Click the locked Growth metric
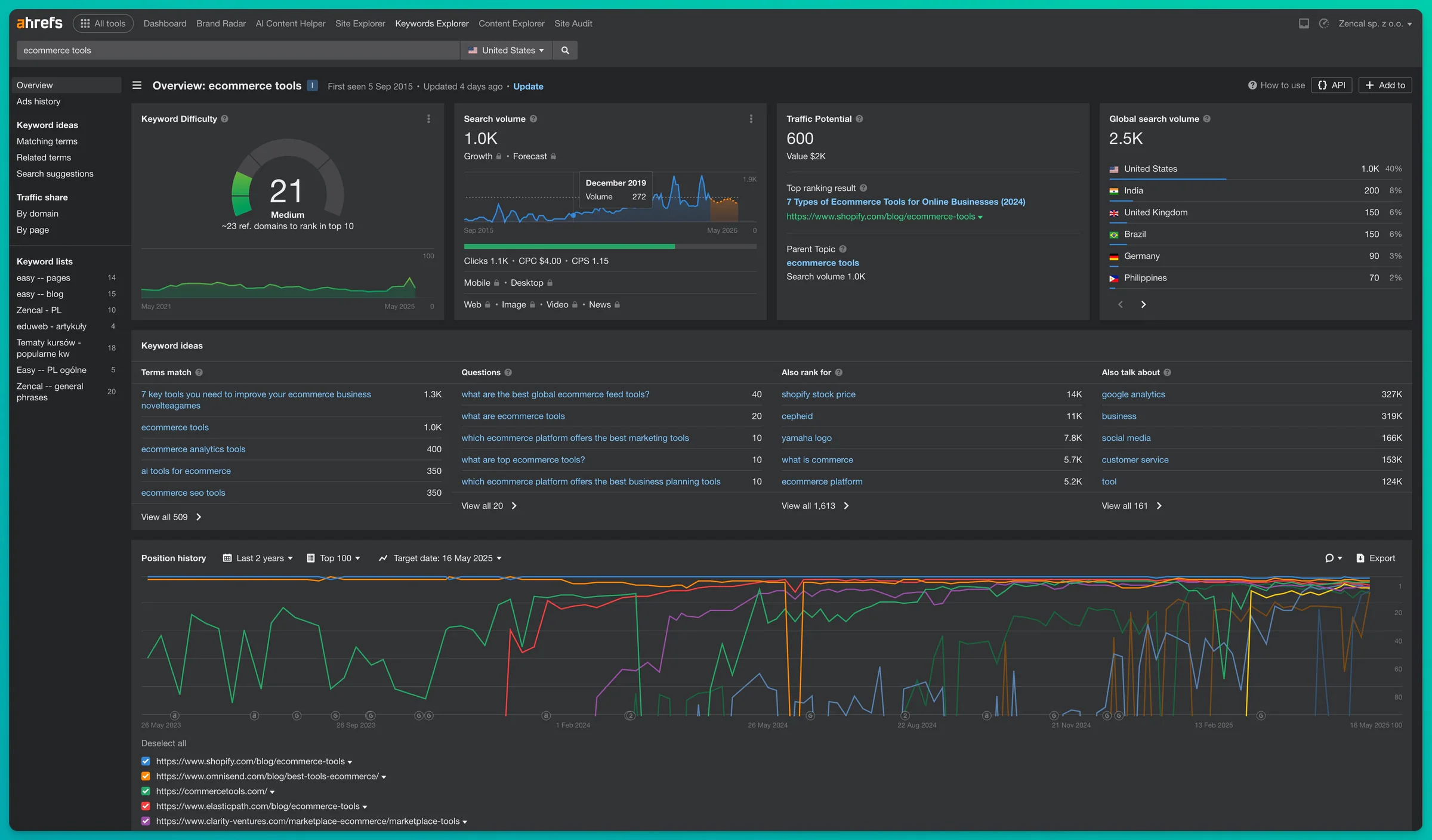Screen dimensions: 1432x840 pyautogui.click(x=483, y=156)
